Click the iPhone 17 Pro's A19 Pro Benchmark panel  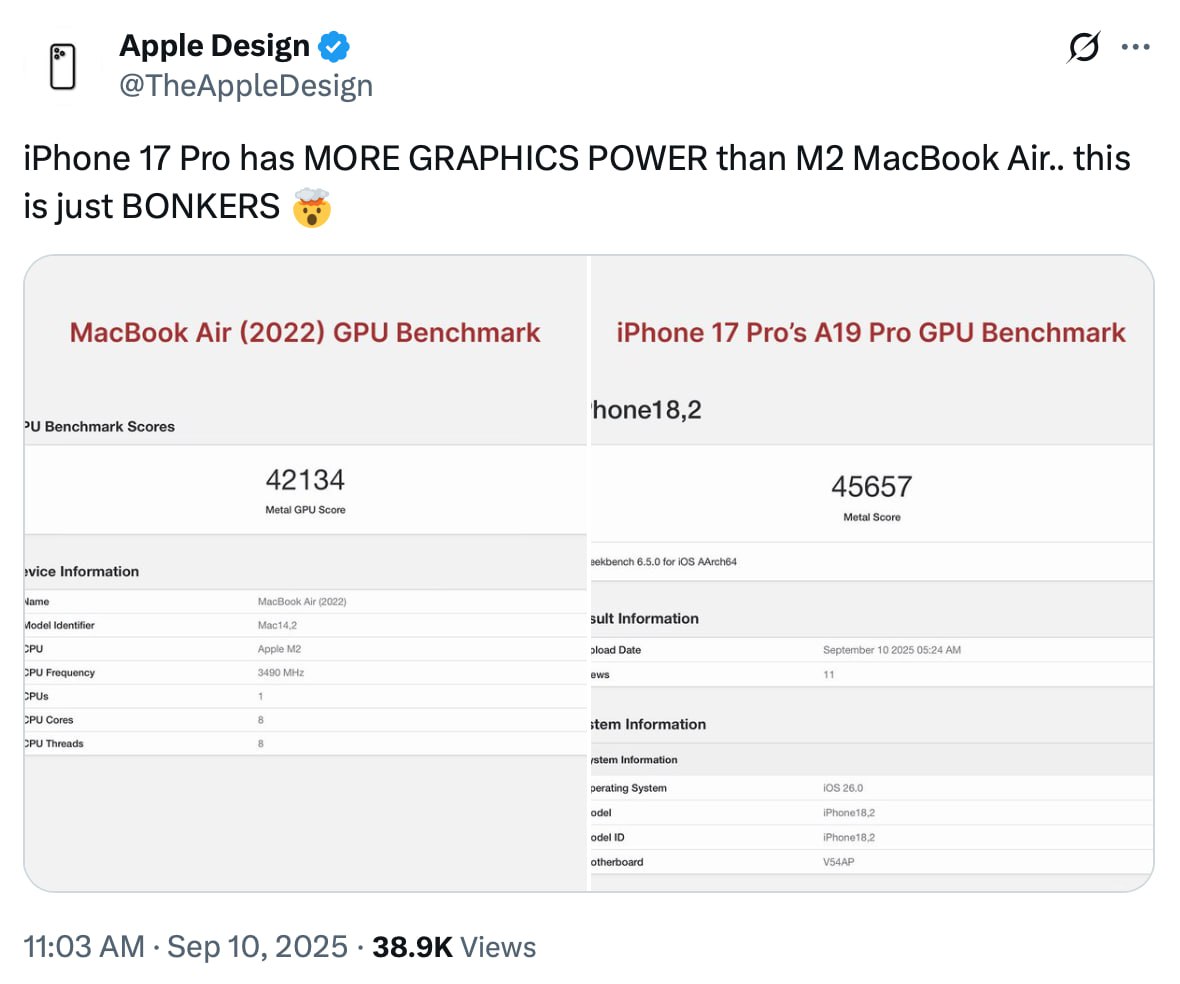pyautogui.click(x=870, y=332)
